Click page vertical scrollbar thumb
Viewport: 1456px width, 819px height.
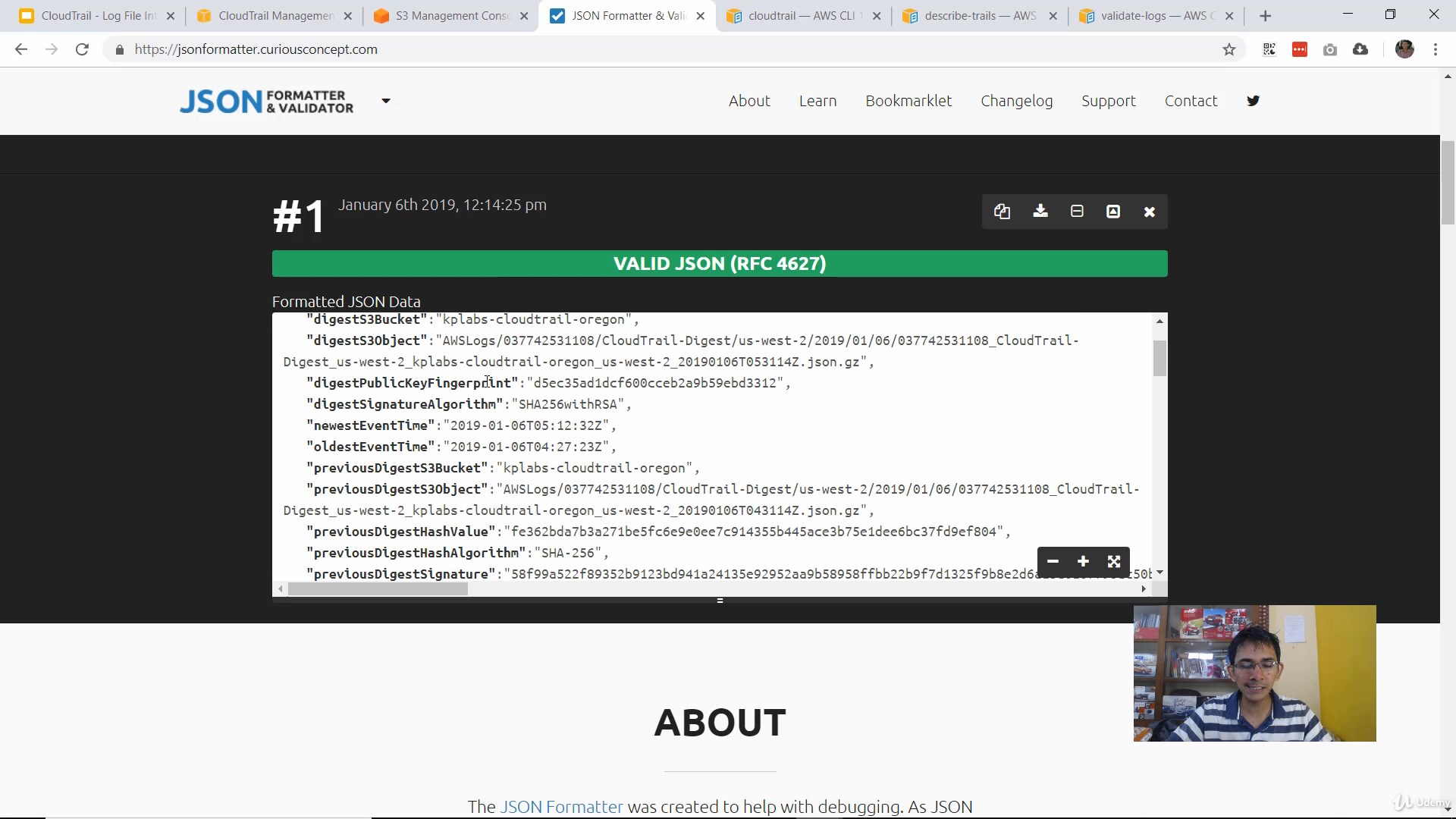tap(1448, 183)
